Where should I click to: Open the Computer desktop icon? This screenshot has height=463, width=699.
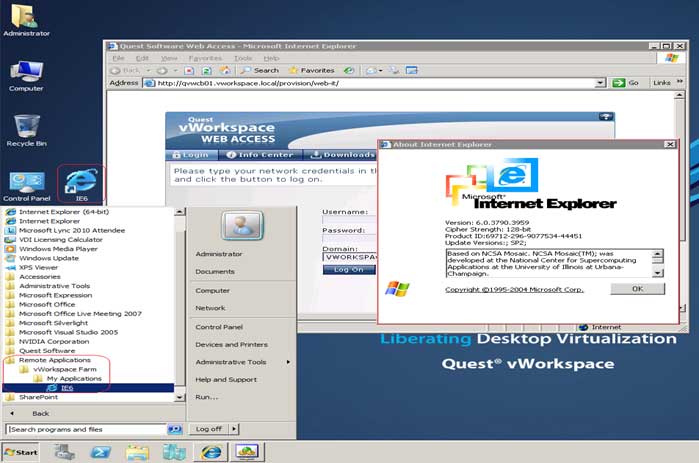(26, 75)
